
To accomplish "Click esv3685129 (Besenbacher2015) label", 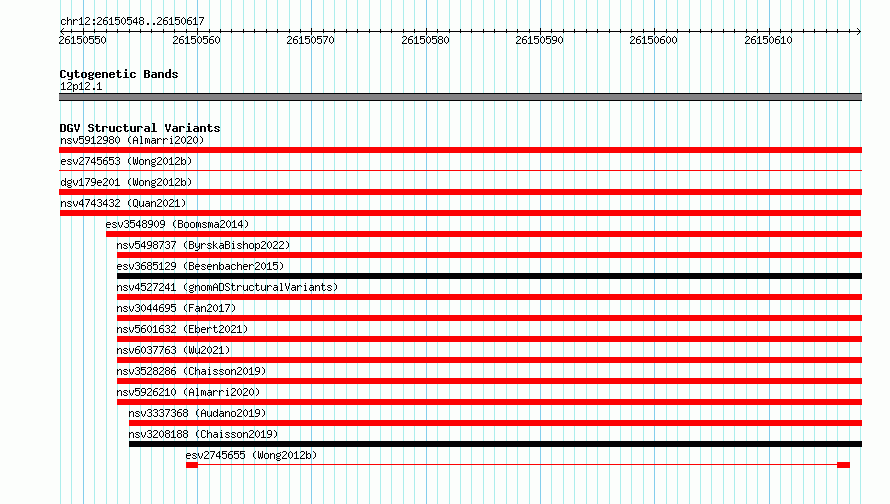I will click(x=200, y=266).
